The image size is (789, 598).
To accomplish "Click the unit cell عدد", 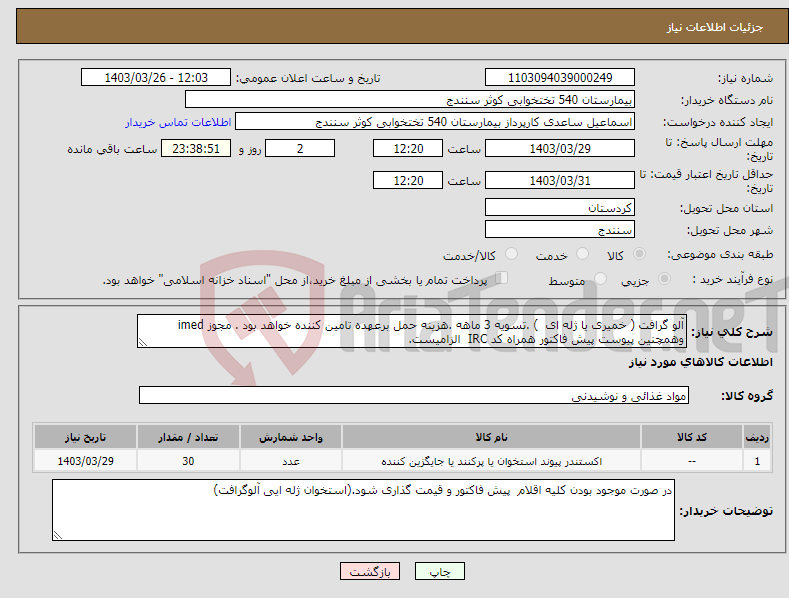I will tap(291, 461).
